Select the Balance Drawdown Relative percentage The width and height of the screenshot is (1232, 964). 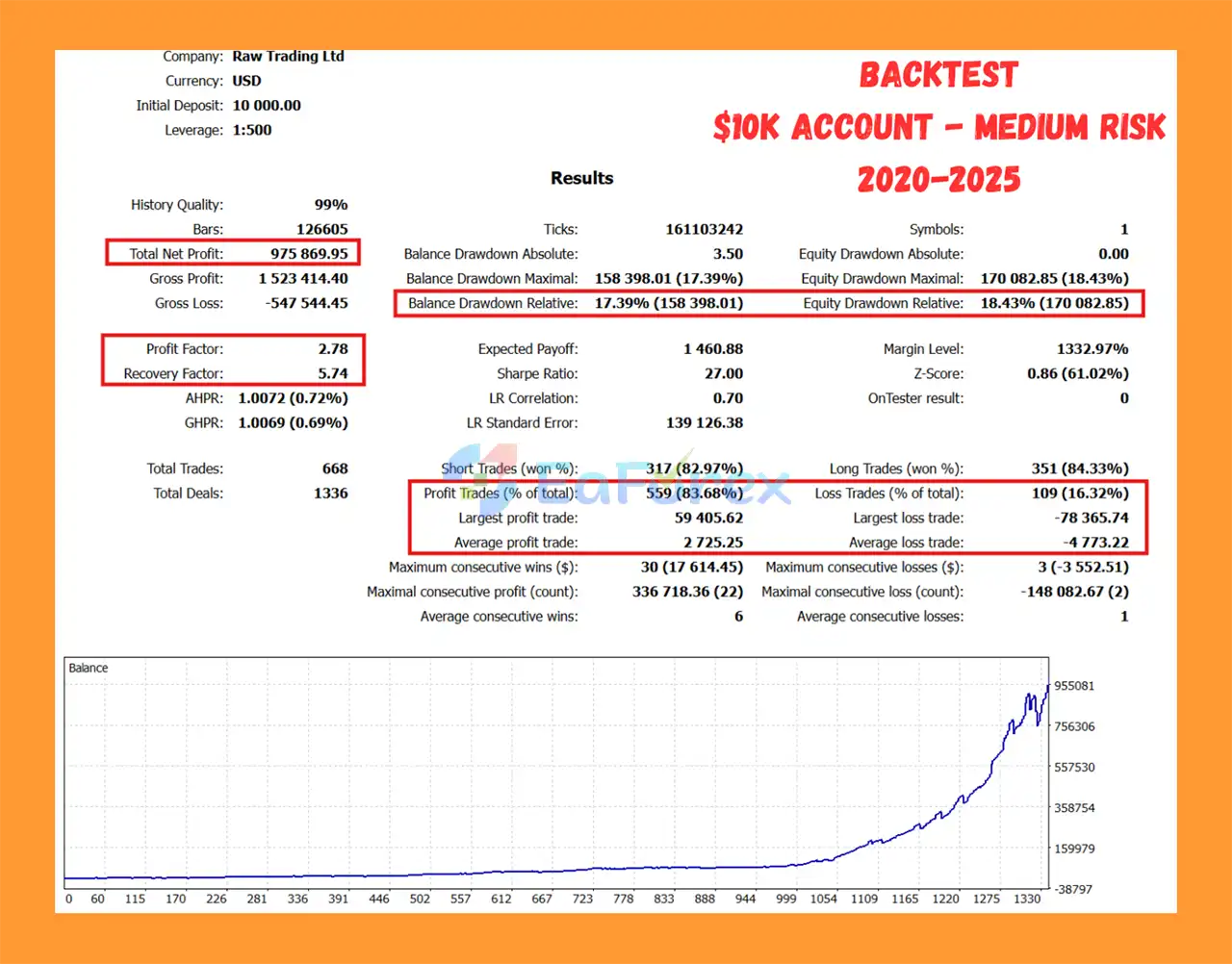pos(668,303)
